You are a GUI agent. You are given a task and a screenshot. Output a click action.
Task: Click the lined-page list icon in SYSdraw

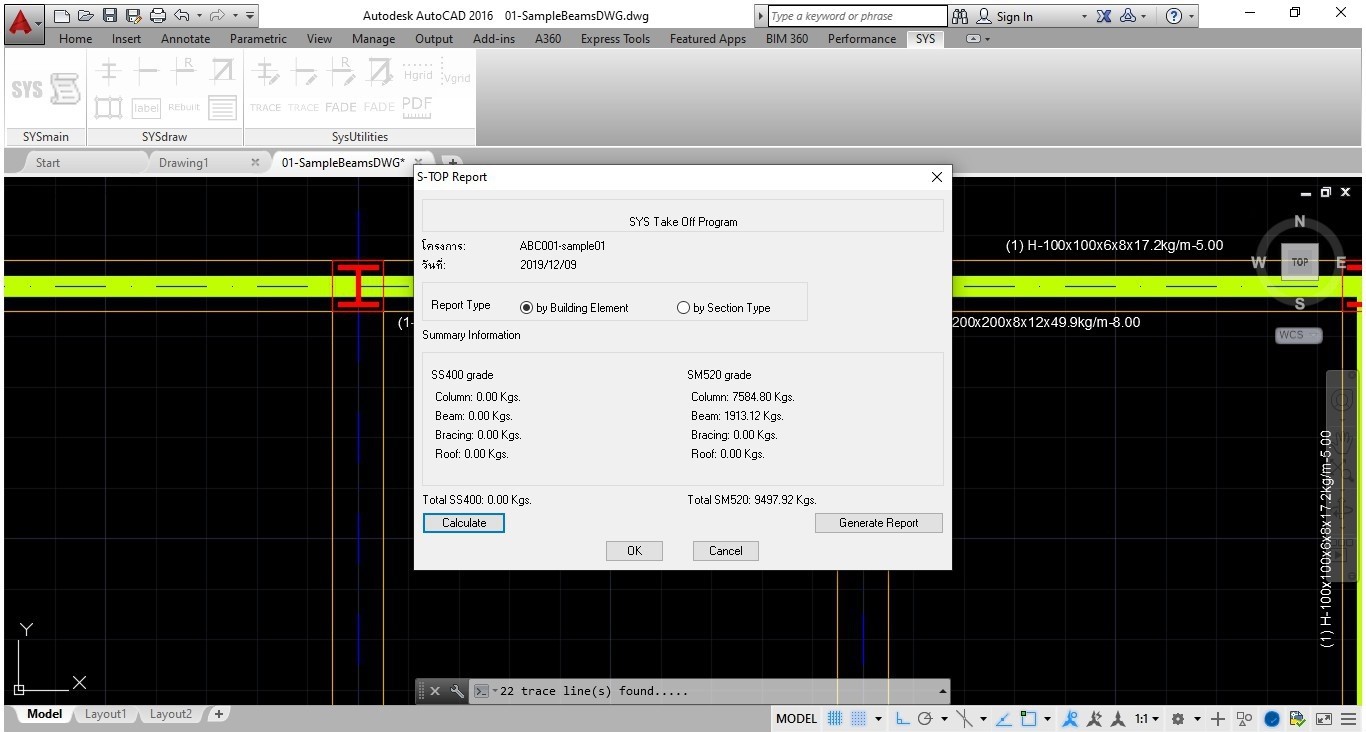pos(222,107)
